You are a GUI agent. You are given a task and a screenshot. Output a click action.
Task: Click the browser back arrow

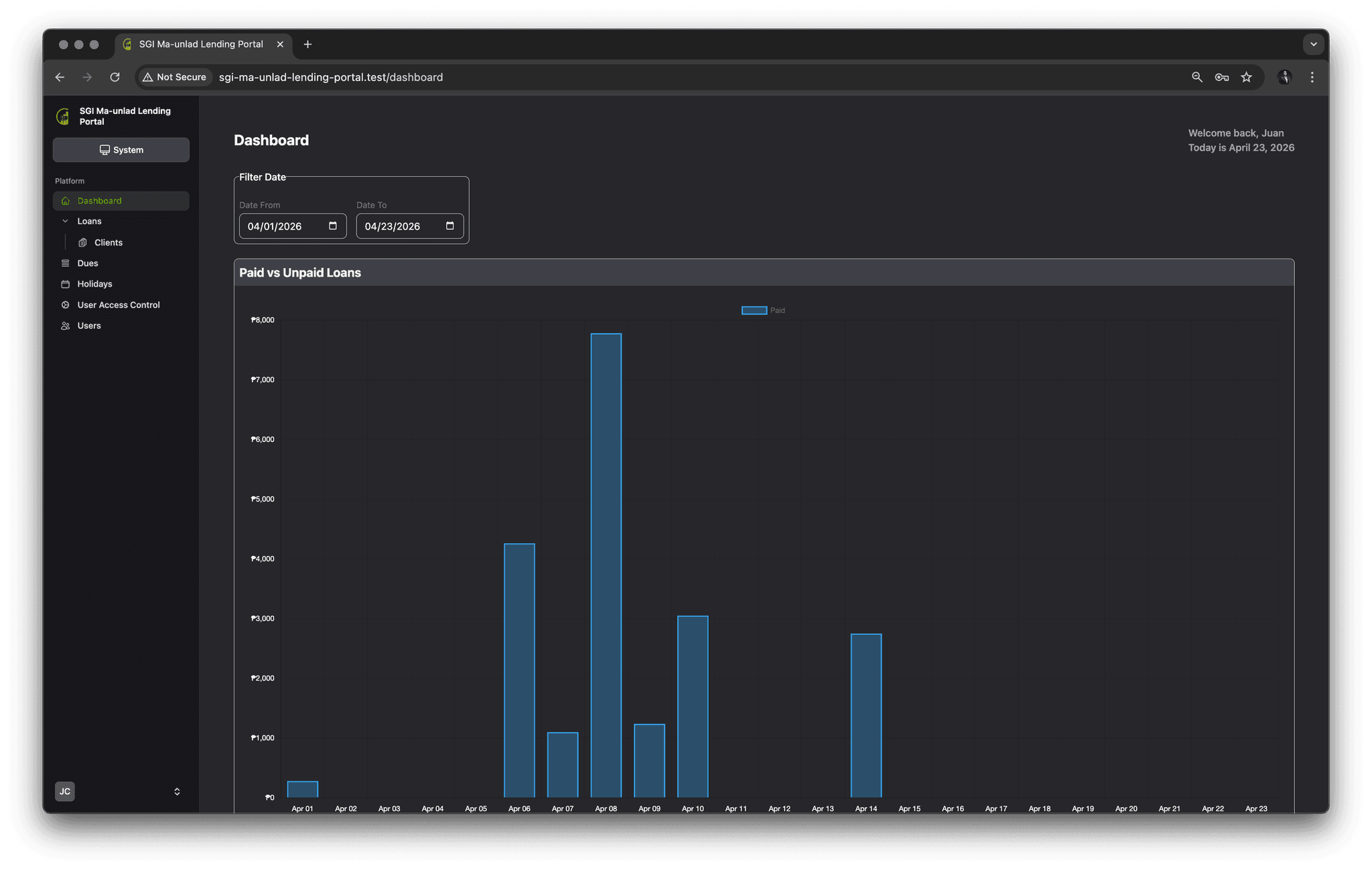pyautogui.click(x=60, y=77)
